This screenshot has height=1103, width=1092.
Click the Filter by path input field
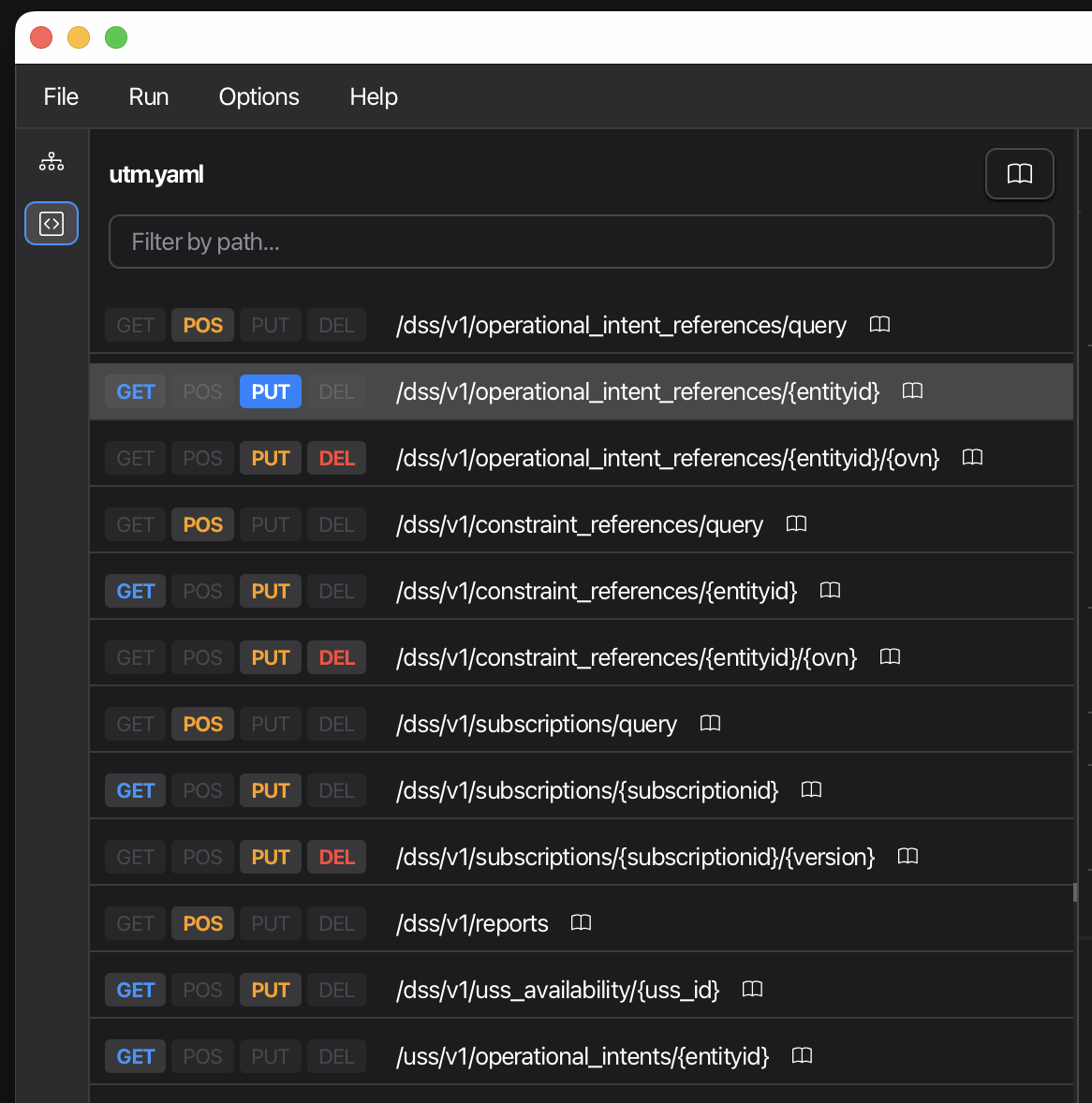[x=581, y=242]
